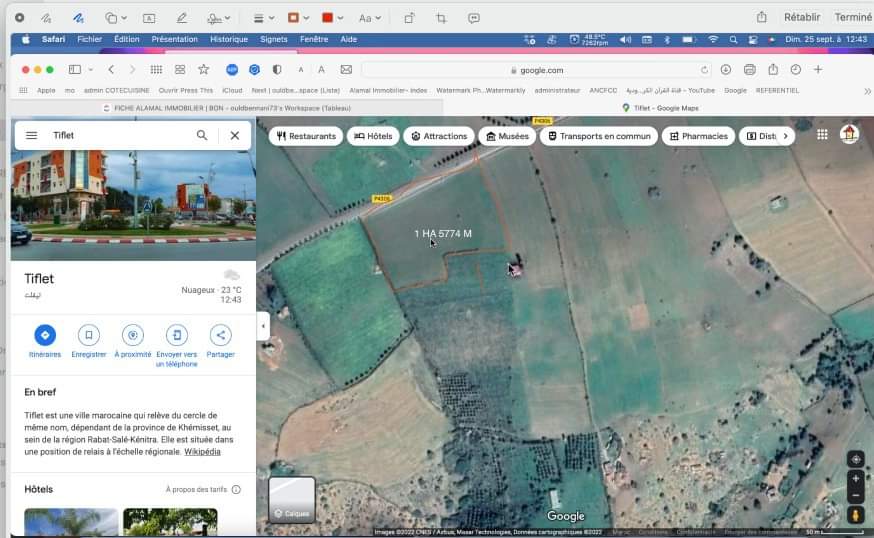Clear the Tiflet search with X
This screenshot has height=538, width=874.
point(234,135)
